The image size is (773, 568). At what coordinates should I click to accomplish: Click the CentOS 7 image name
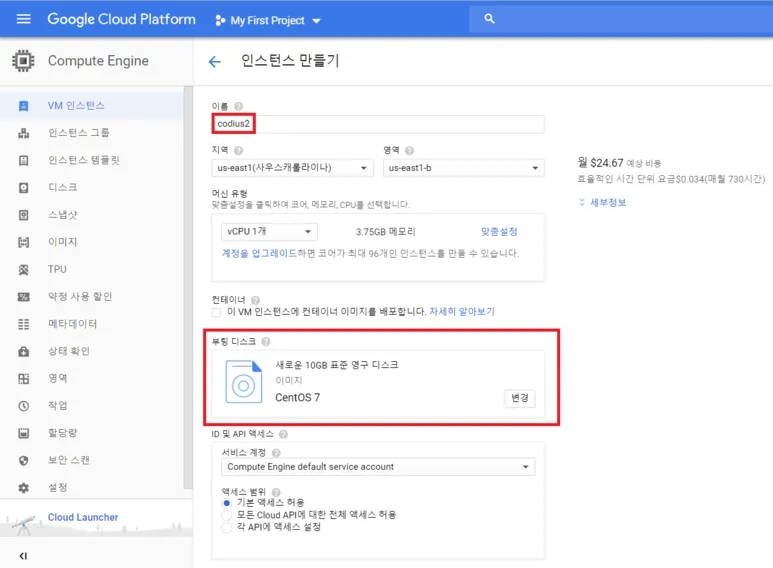[x=297, y=397]
